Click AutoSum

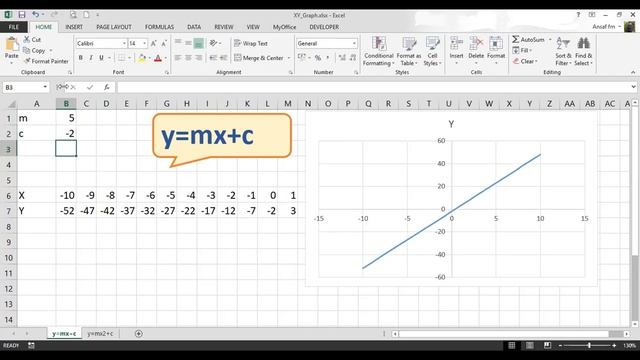pos(529,40)
